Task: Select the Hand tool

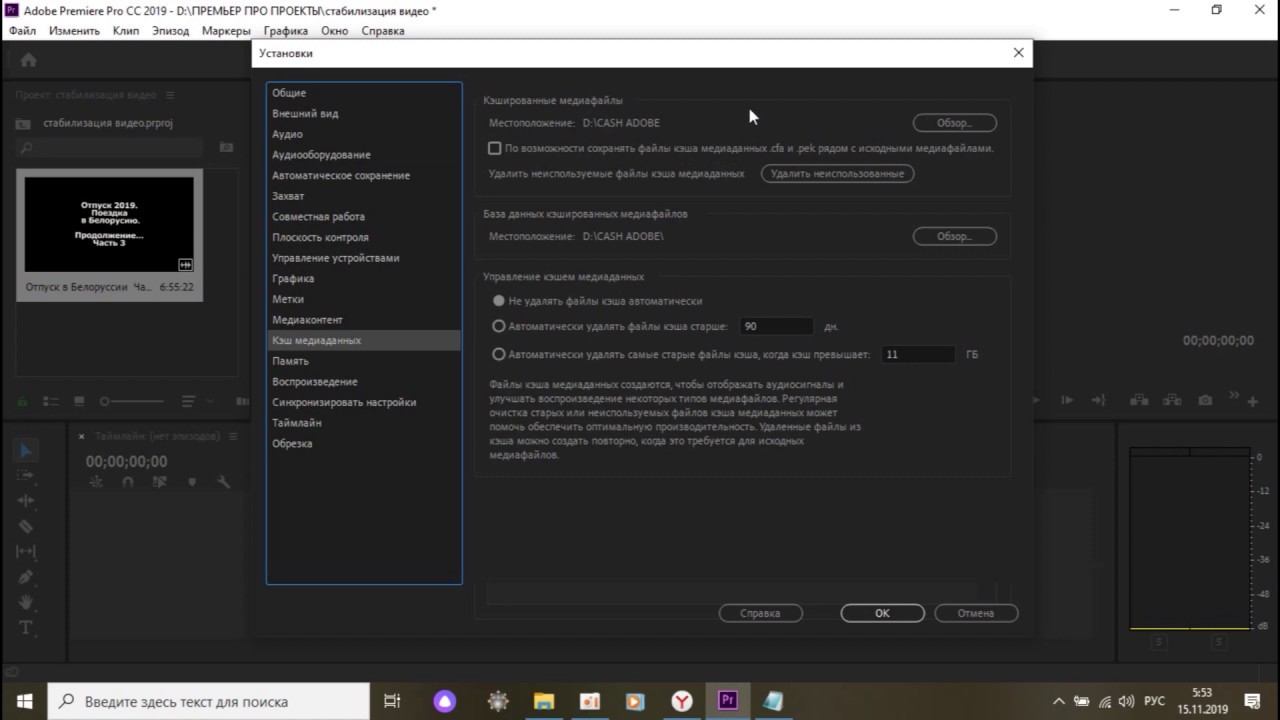Action: tap(26, 602)
